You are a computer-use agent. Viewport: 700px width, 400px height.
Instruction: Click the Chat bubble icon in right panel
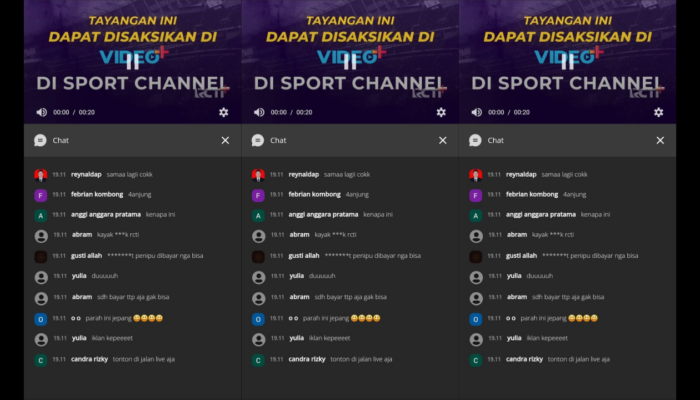point(475,140)
